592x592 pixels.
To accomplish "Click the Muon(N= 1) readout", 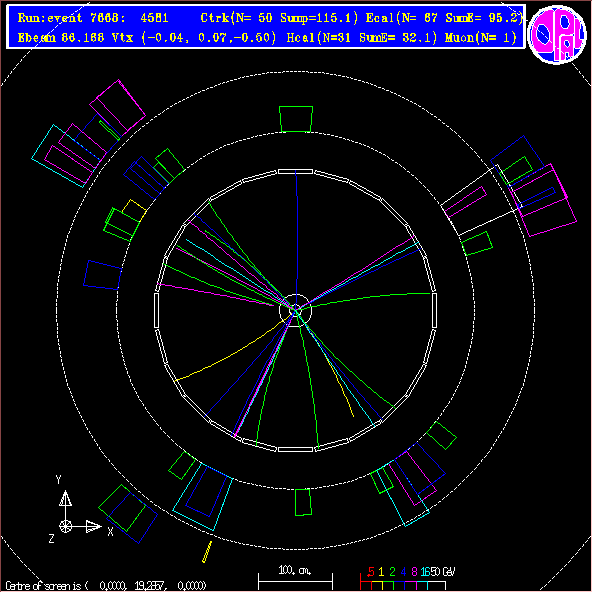I will click(481, 38).
